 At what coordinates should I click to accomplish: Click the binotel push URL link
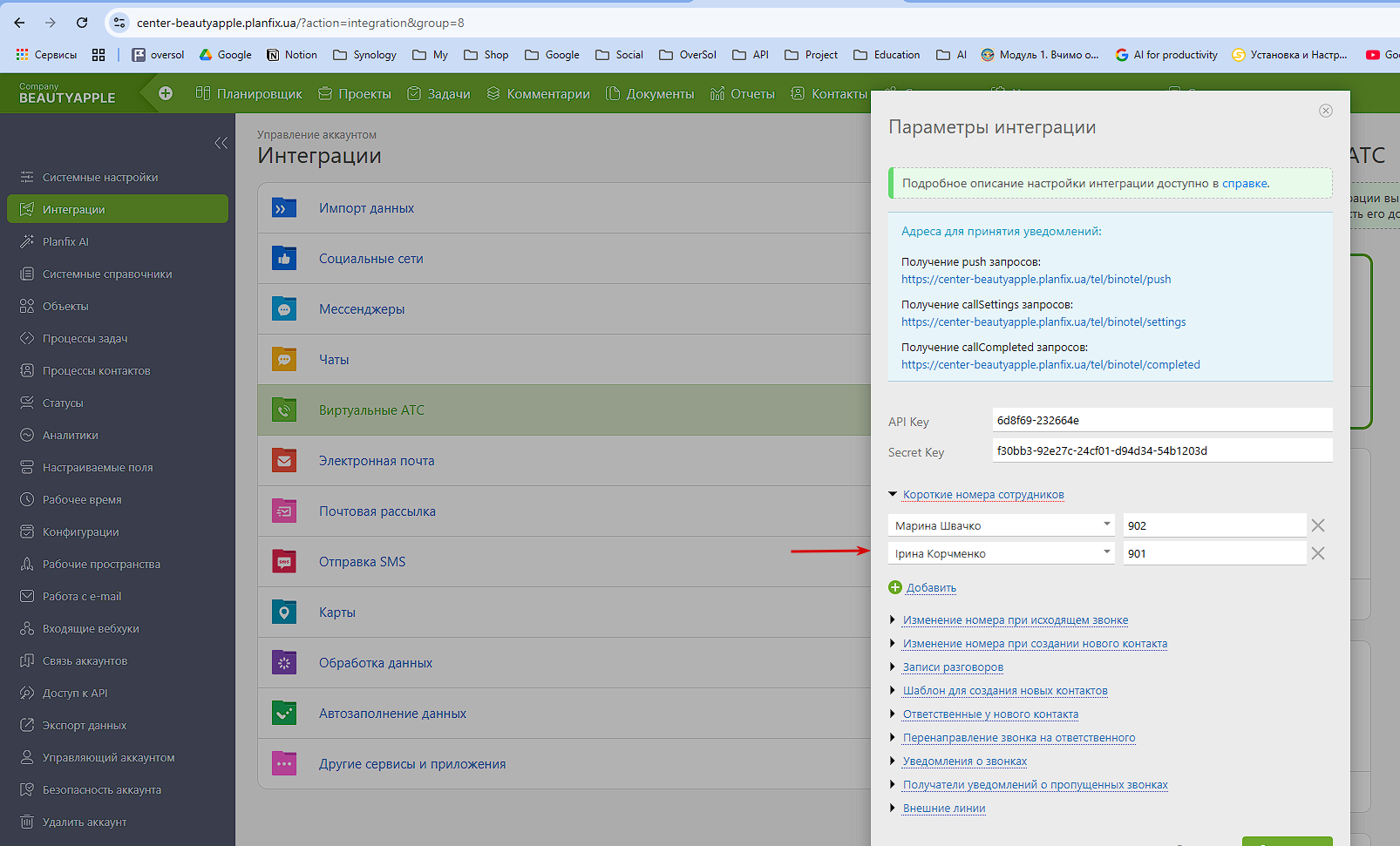[1036, 280]
